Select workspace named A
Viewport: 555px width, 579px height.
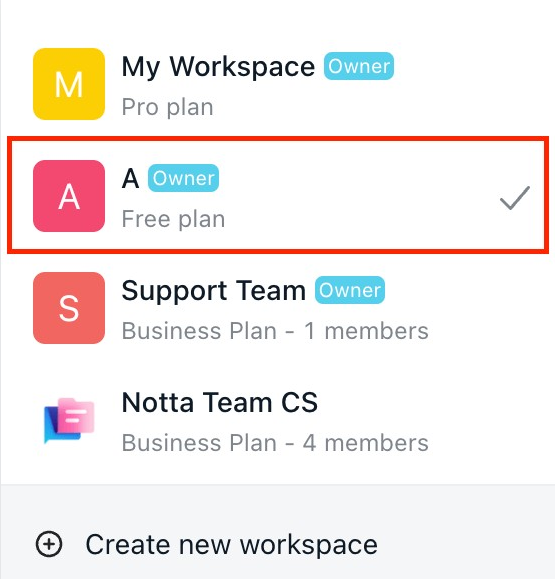(130, 178)
